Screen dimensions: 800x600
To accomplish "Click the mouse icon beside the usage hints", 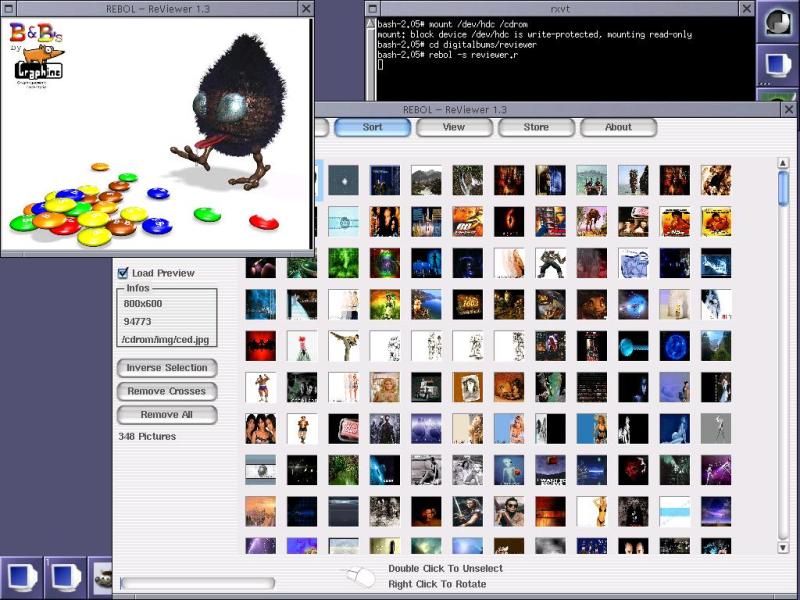I will (357, 577).
